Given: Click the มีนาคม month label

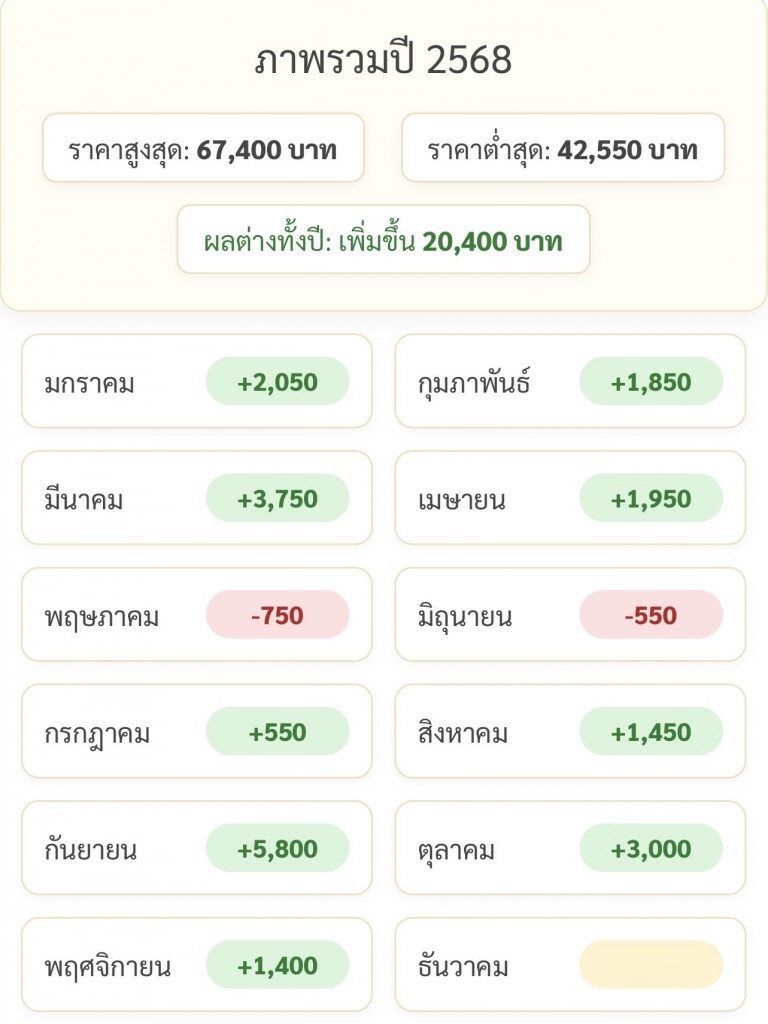Looking at the screenshot, I should click(84, 499).
